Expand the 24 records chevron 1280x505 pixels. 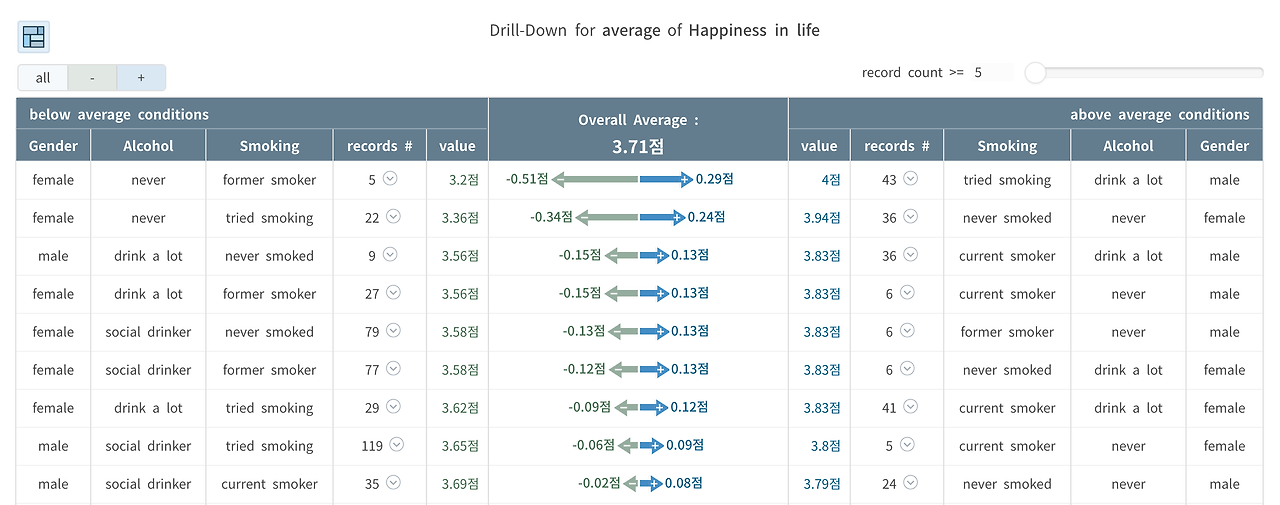(911, 483)
